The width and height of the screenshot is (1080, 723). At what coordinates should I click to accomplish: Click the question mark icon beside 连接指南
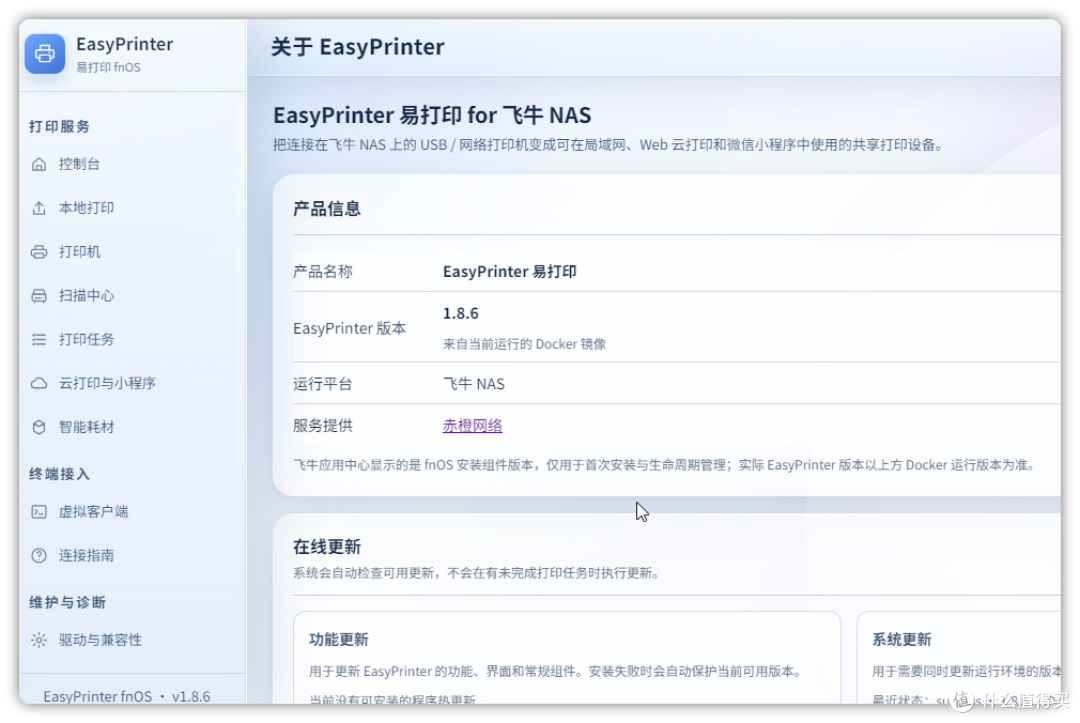pyautogui.click(x=39, y=556)
